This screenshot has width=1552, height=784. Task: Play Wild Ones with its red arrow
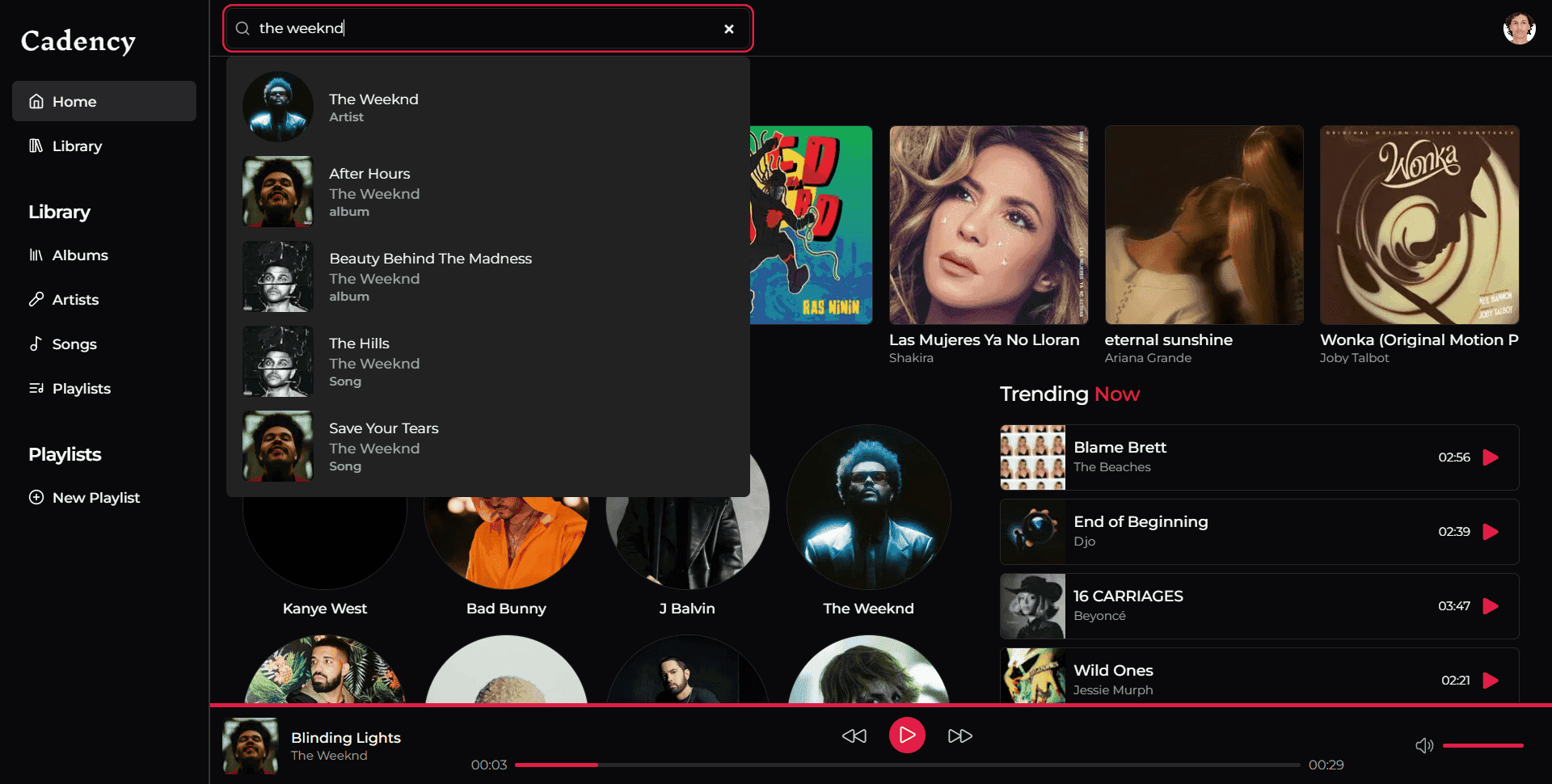click(x=1491, y=681)
